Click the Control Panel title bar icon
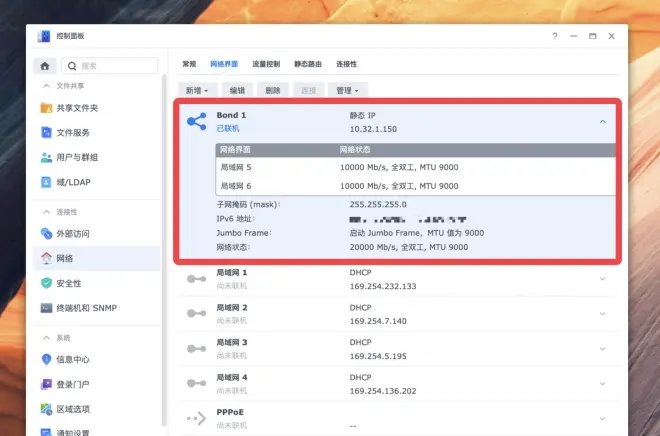 tap(43, 36)
